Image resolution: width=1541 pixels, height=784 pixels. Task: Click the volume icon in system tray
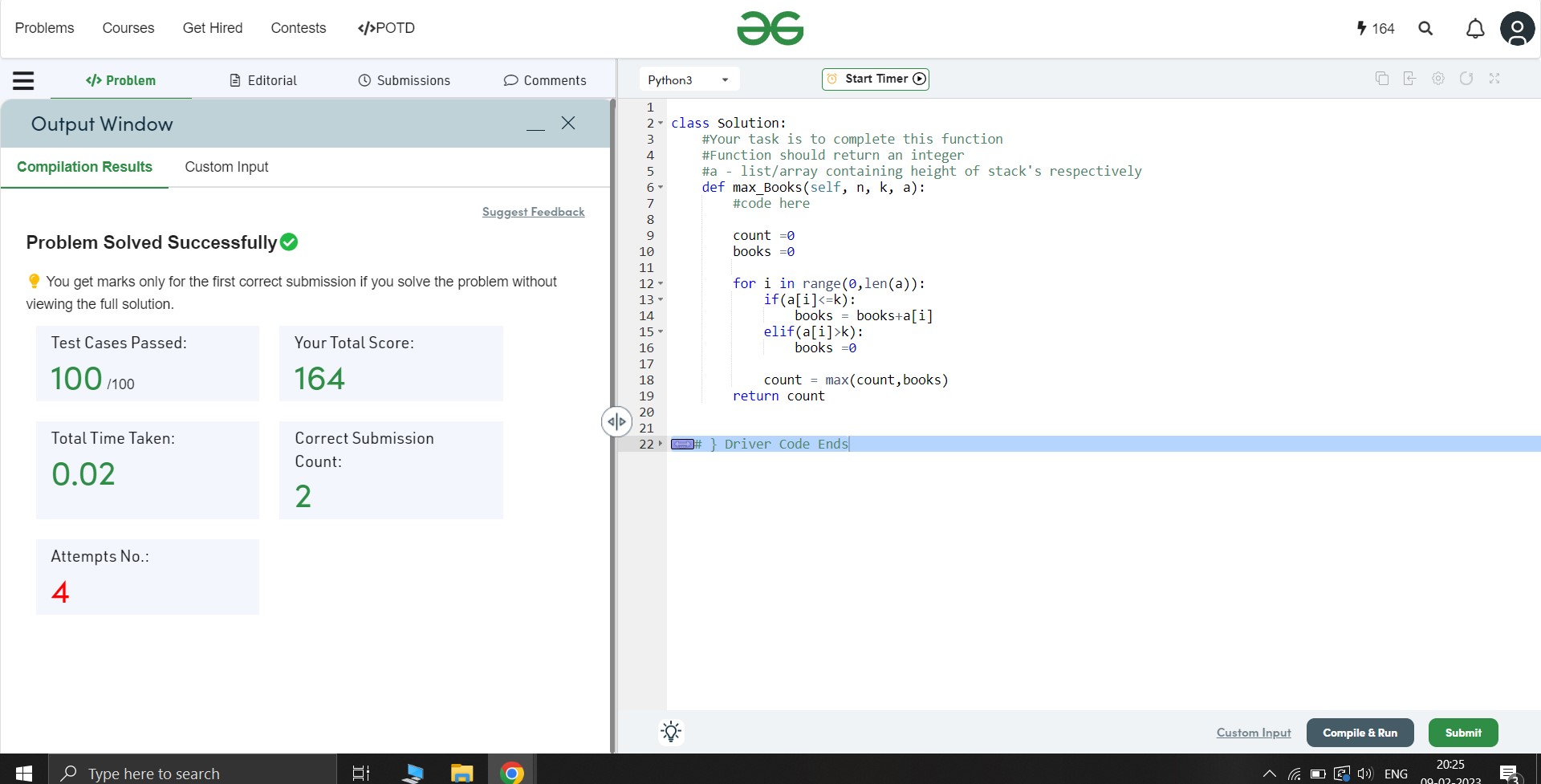[x=1364, y=774]
